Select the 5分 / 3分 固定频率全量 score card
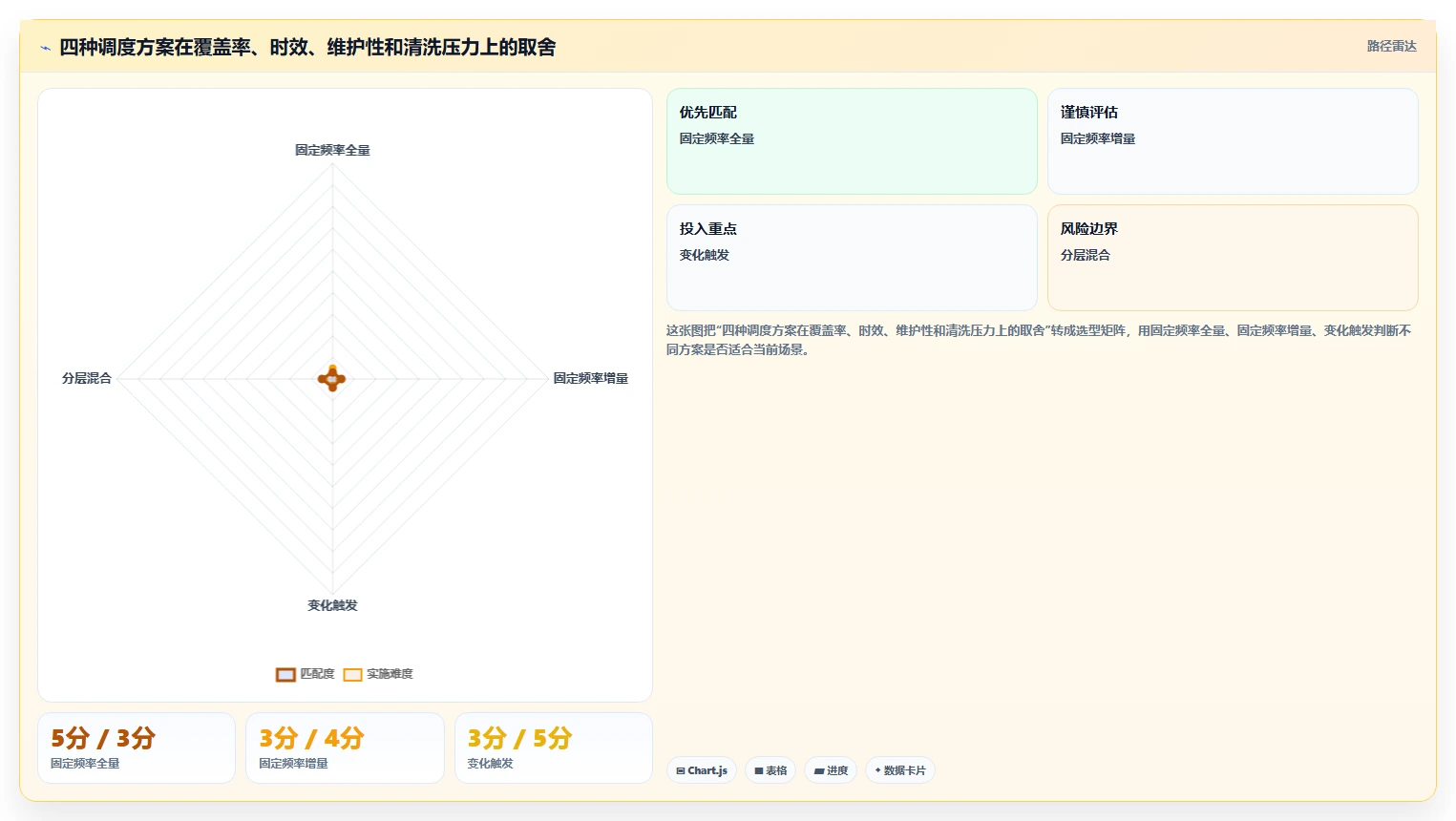Screen dimensions: 1456x821 (x=137, y=748)
